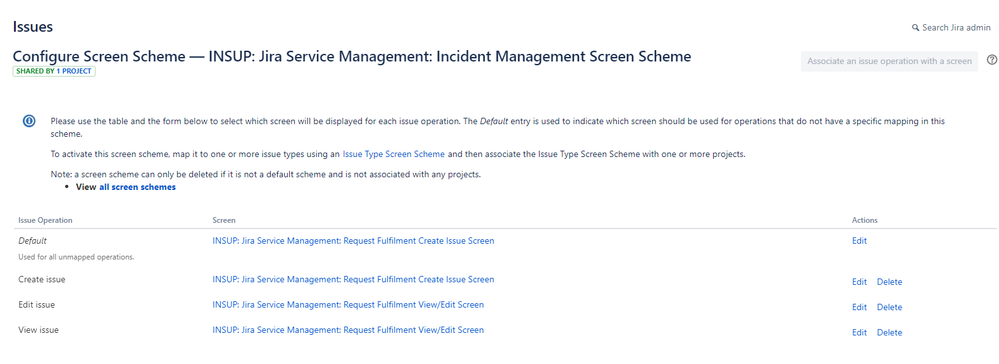The height and width of the screenshot is (364, 999).
Task: Click the blue info circle icon
Action: coord(29,121)
